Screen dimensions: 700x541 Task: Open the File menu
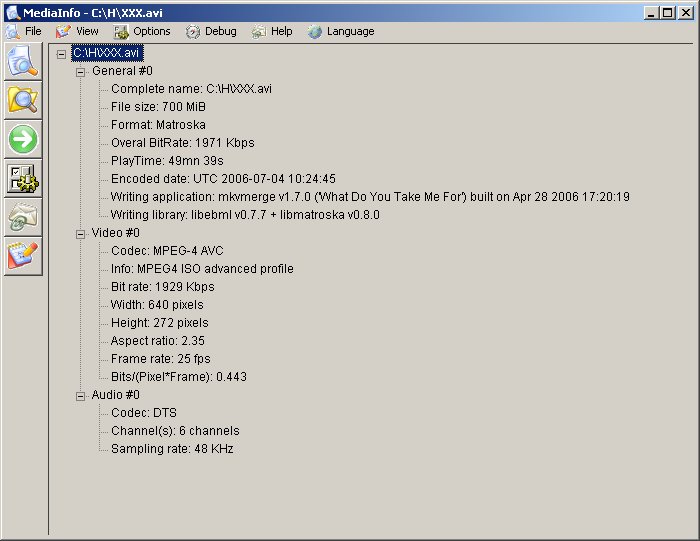[33, 31]
